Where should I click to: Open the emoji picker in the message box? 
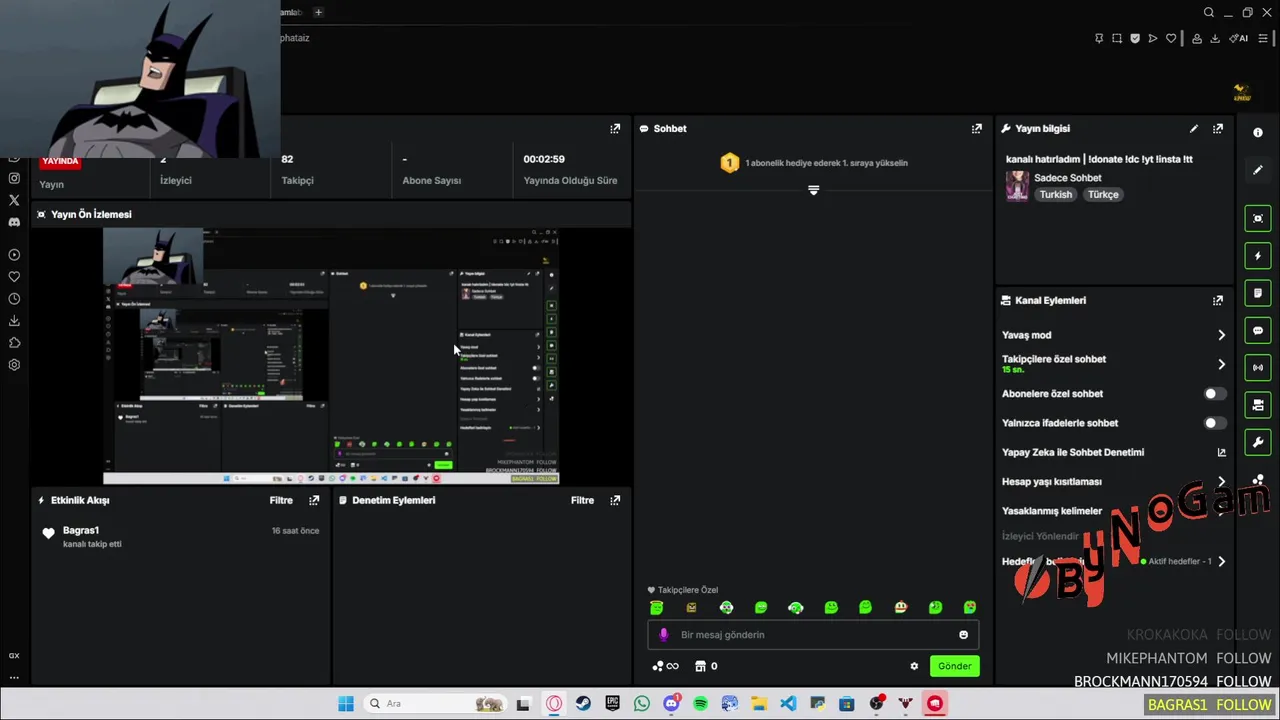pyautogui.click(x=964, y=635)
